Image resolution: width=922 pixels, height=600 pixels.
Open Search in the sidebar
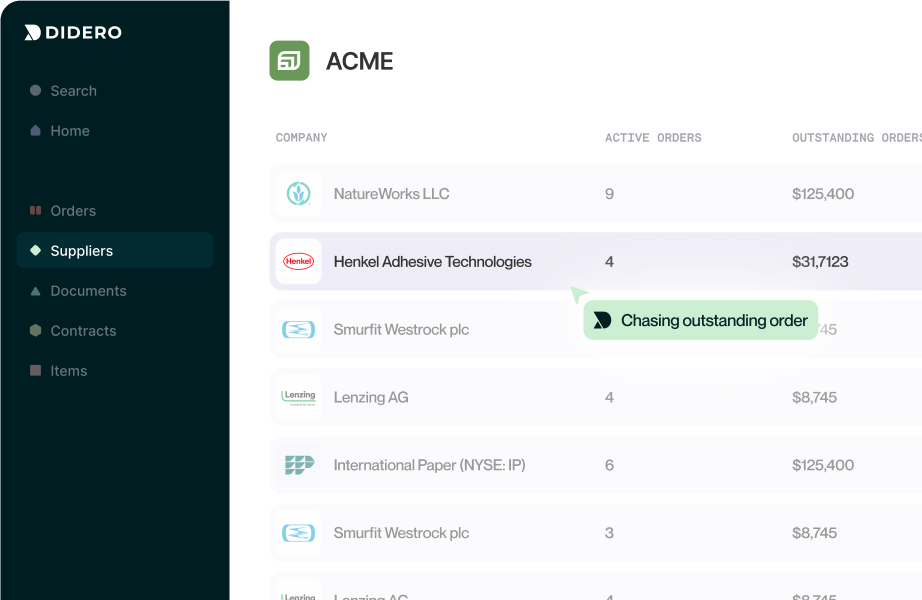point(73,91)
